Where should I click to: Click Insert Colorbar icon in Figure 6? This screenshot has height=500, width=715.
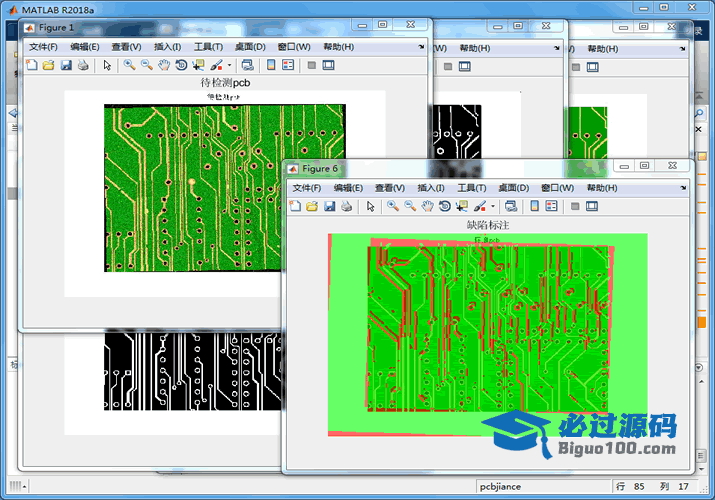tap(535, 206)
